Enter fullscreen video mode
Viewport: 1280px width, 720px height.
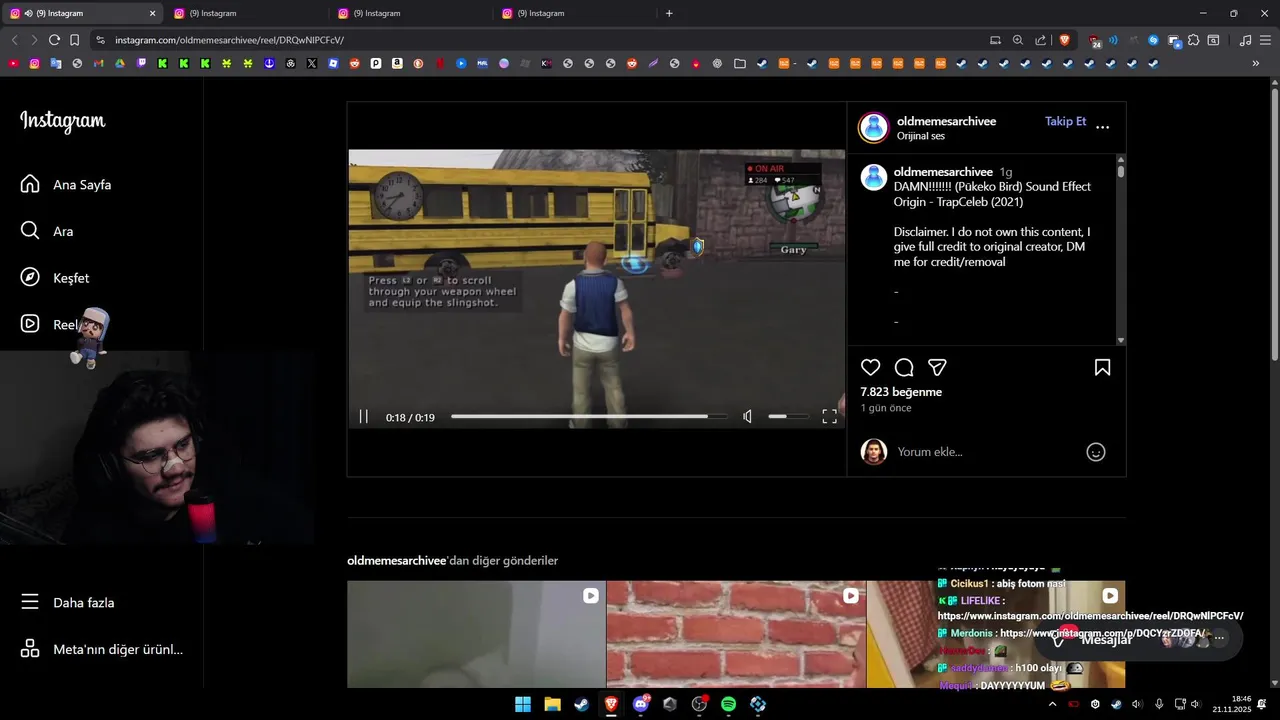[829, 417]
